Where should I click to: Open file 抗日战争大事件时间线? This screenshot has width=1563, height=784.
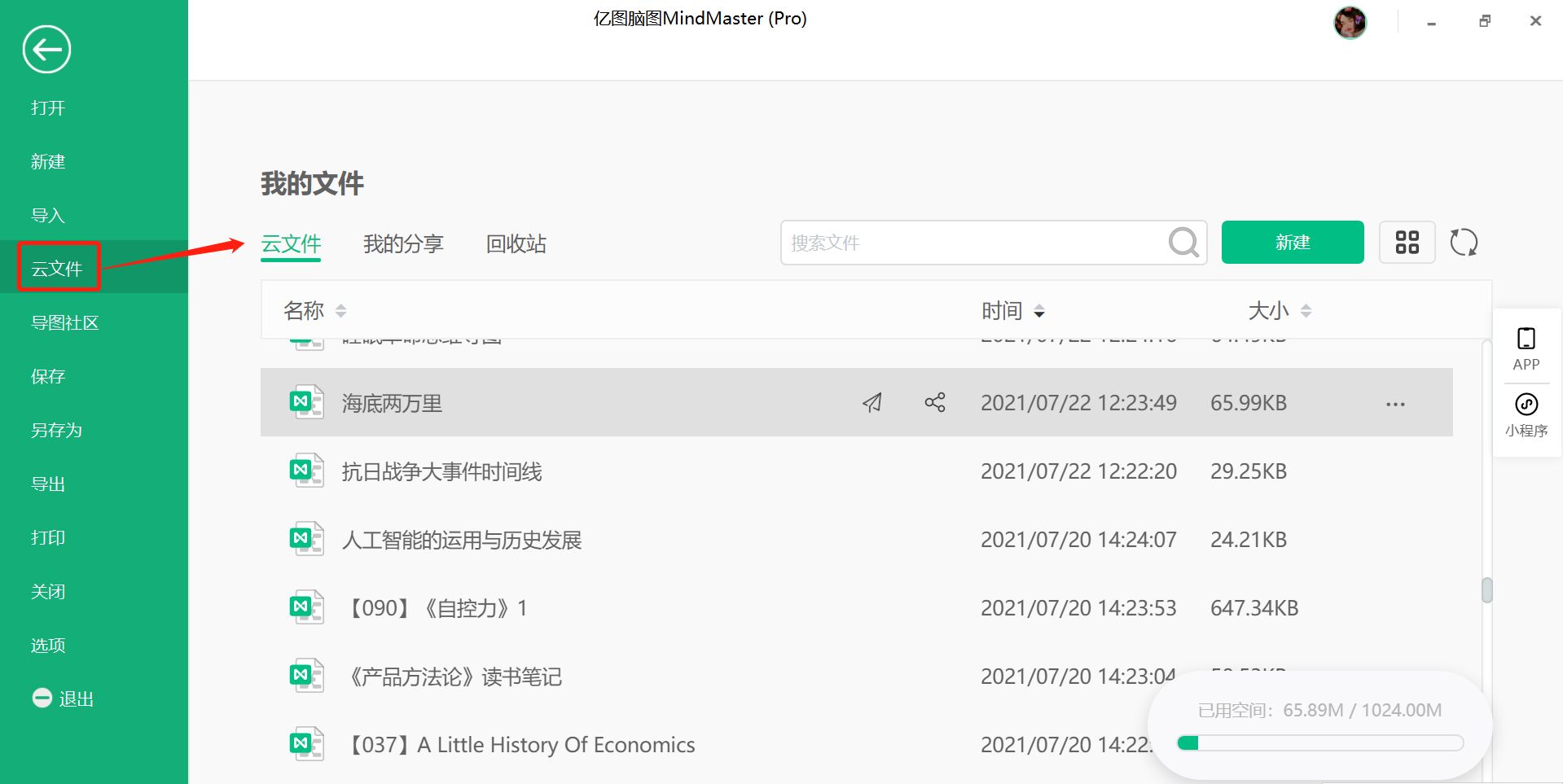(441, 471)
